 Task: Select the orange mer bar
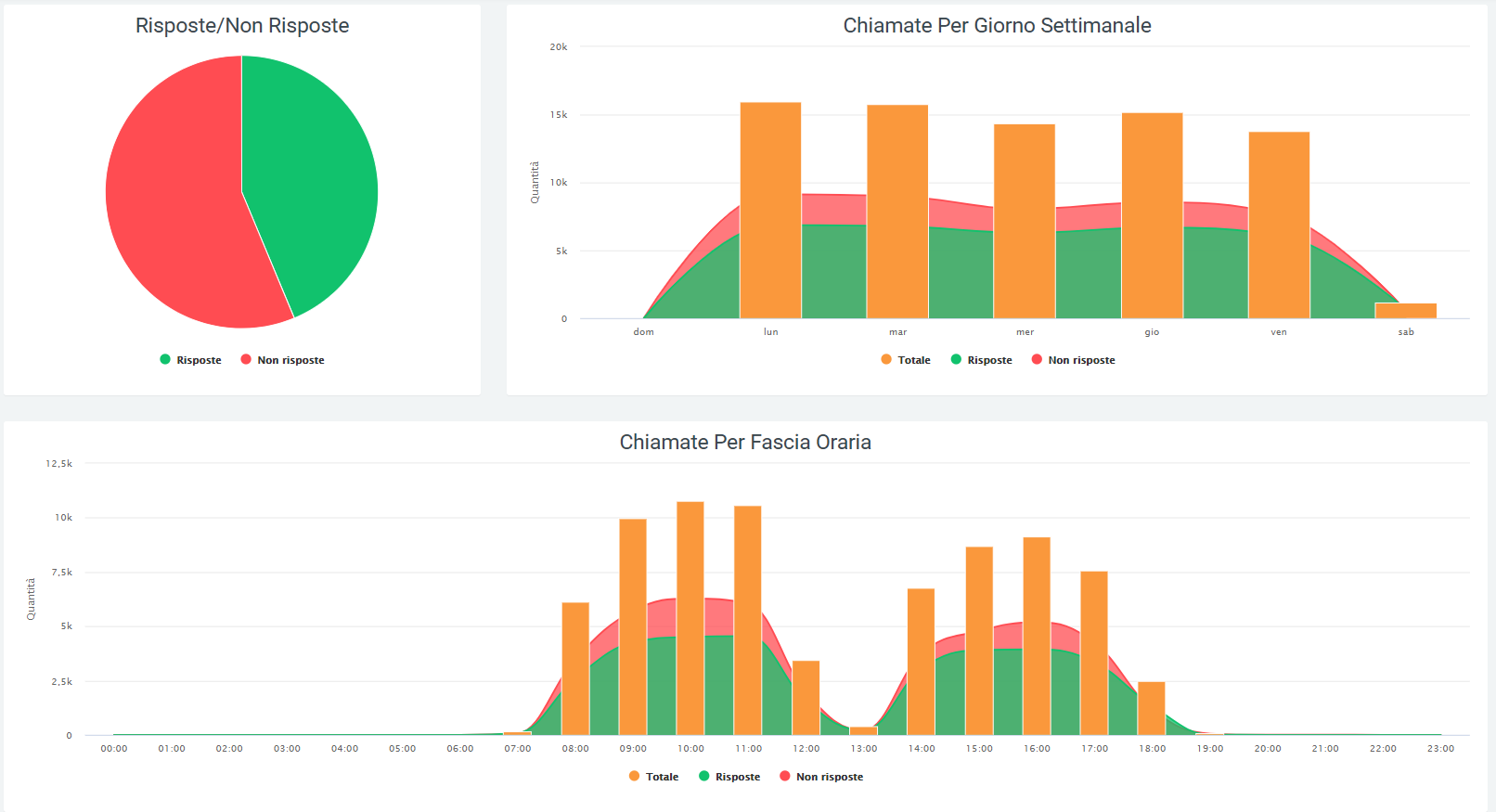(x=1025, y=222)
